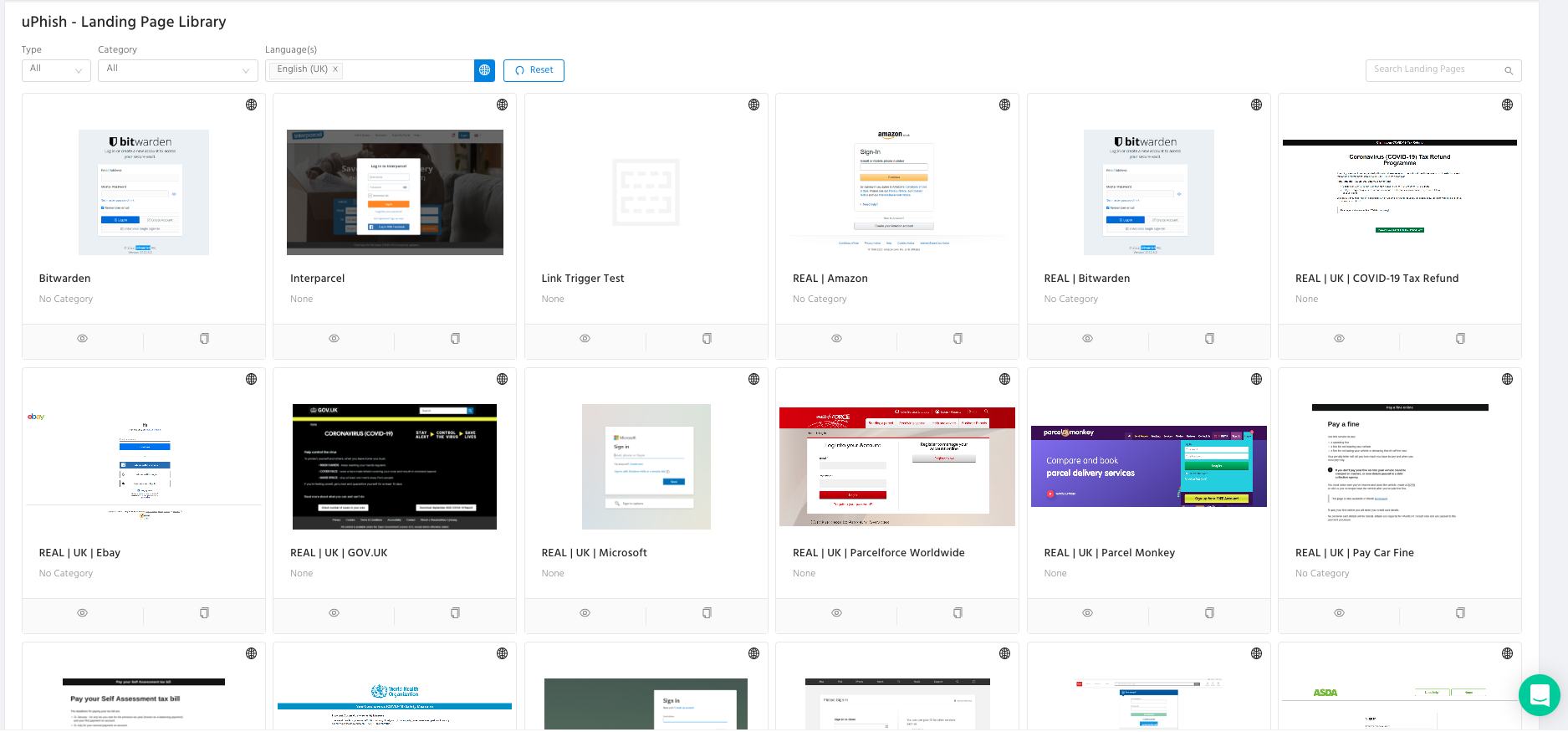This screenshot has height=732, width=1568.
Task: Open the live chat widget button
Action: 1540,695
